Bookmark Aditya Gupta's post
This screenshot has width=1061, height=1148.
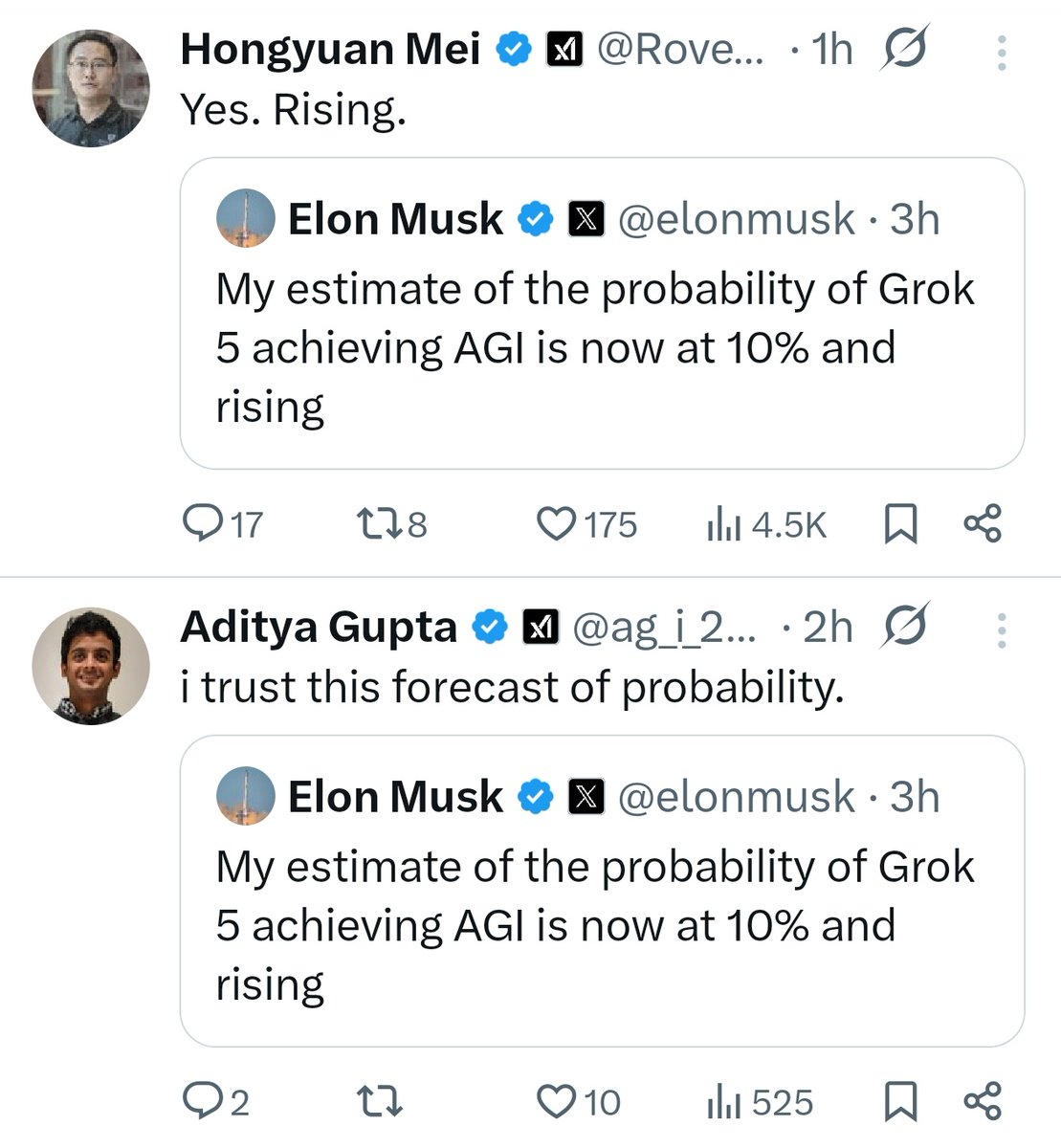(x=900, y=1101)
